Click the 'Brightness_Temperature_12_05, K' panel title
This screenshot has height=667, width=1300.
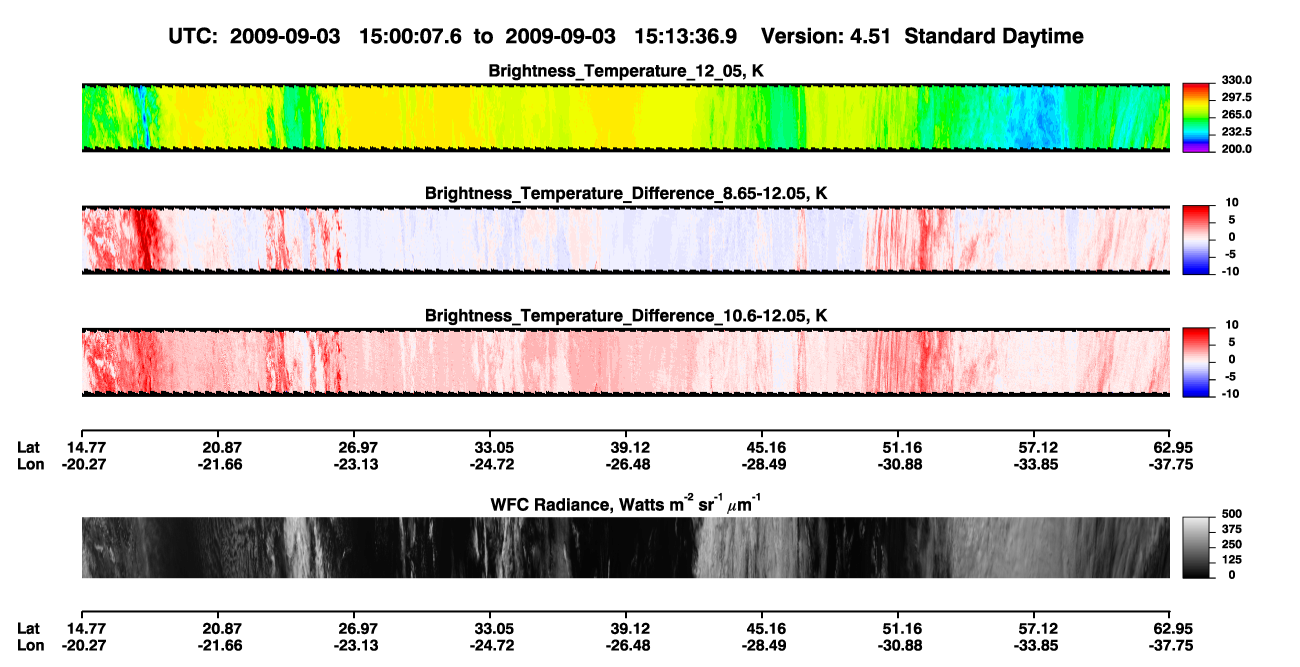click(626, 71)
